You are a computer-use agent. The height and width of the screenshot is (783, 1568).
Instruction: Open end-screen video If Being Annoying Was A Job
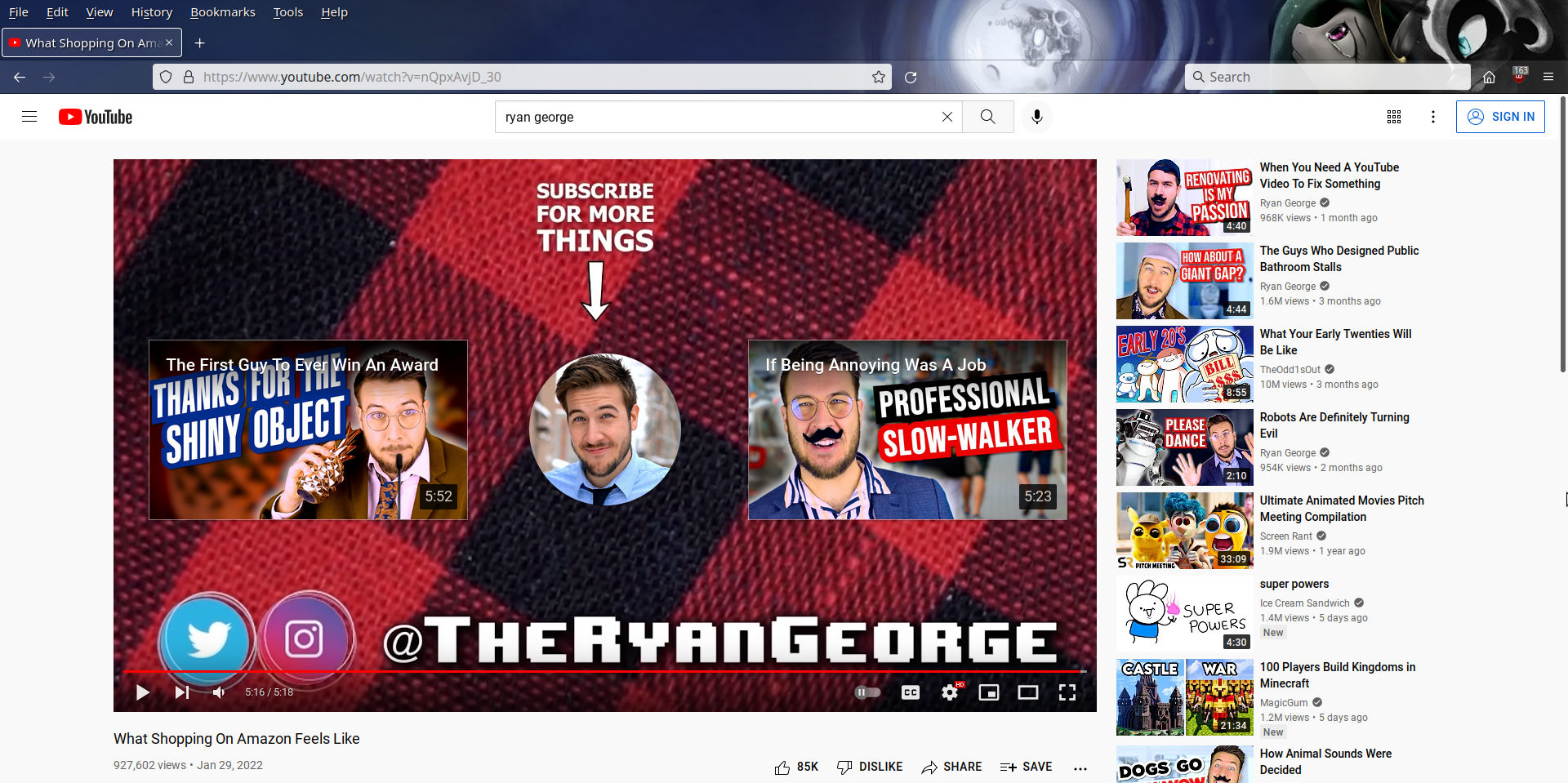pos(907,429)
